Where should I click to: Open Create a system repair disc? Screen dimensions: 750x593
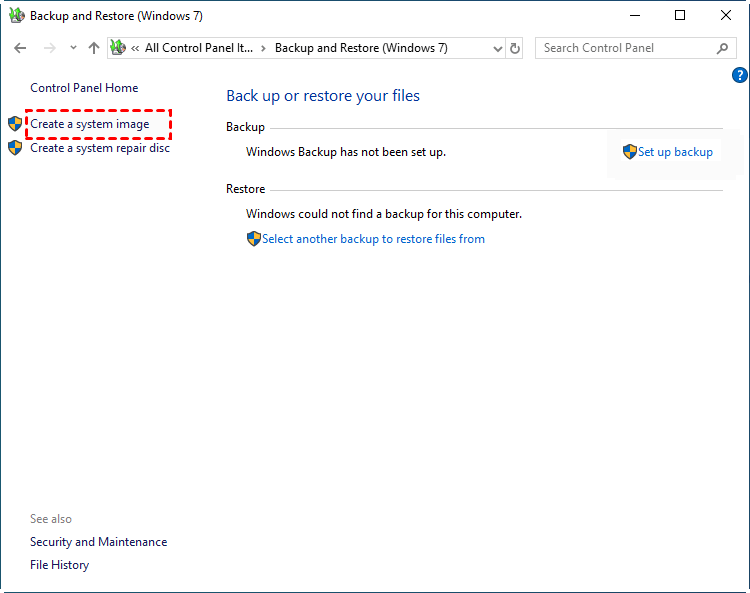pyautogui.click(x=100, y=148)
